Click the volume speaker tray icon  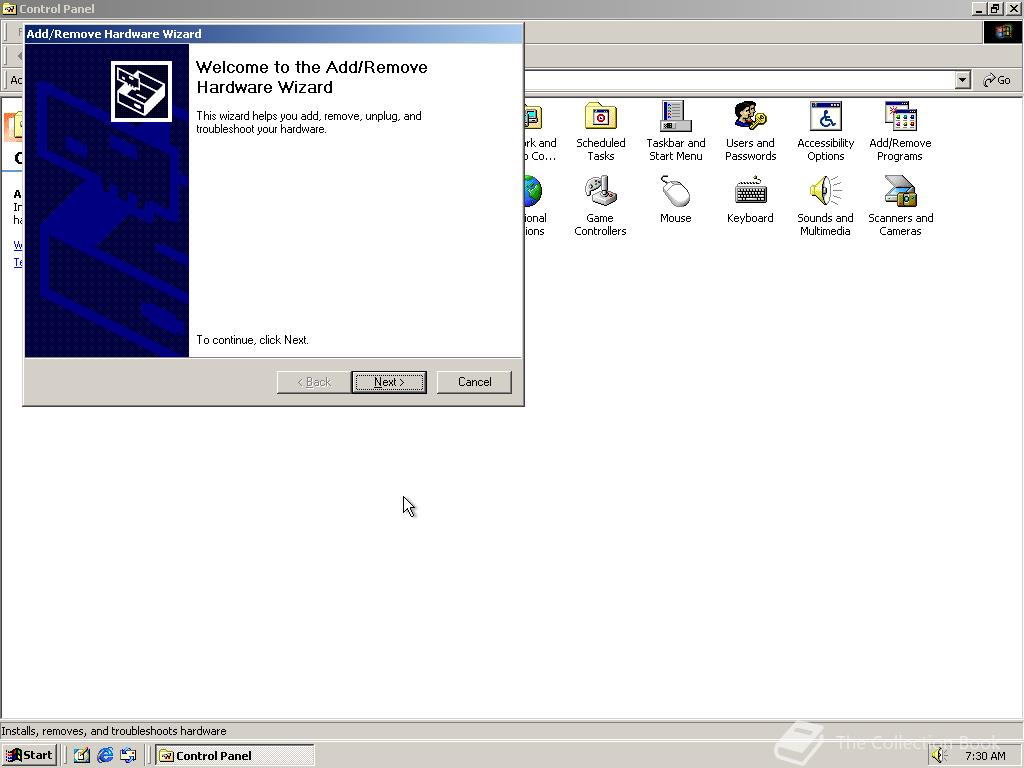939,756
